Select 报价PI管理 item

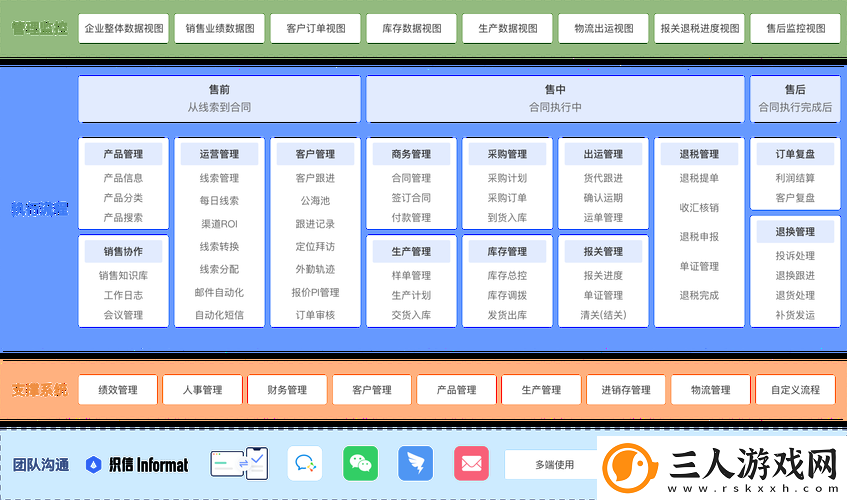315,292
